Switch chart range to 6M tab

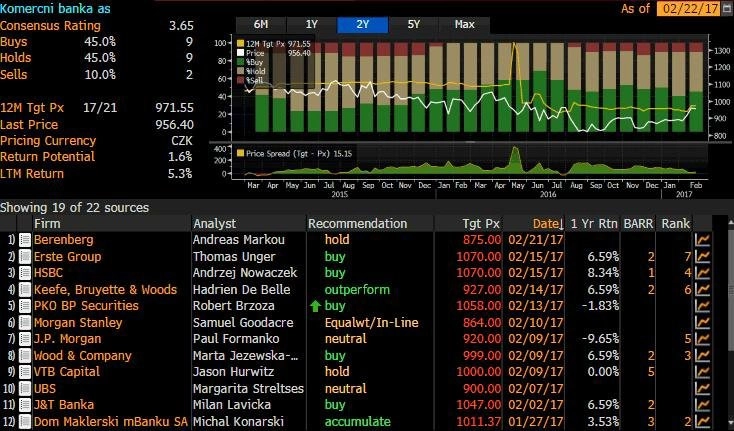click(x=261, y=25)
